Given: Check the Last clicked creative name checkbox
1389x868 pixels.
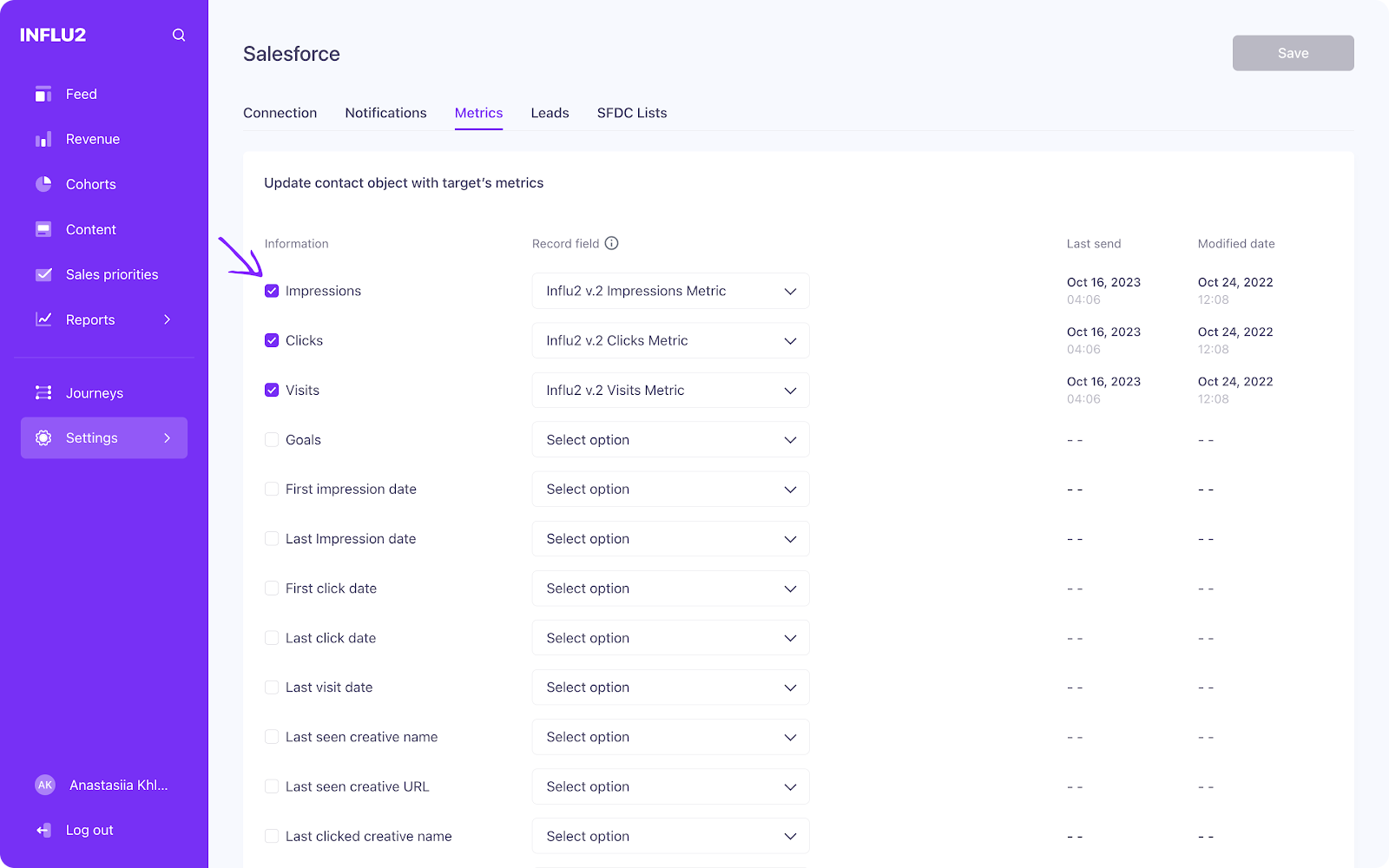Looking at the screenshot, I should click(x=272, y=836).
